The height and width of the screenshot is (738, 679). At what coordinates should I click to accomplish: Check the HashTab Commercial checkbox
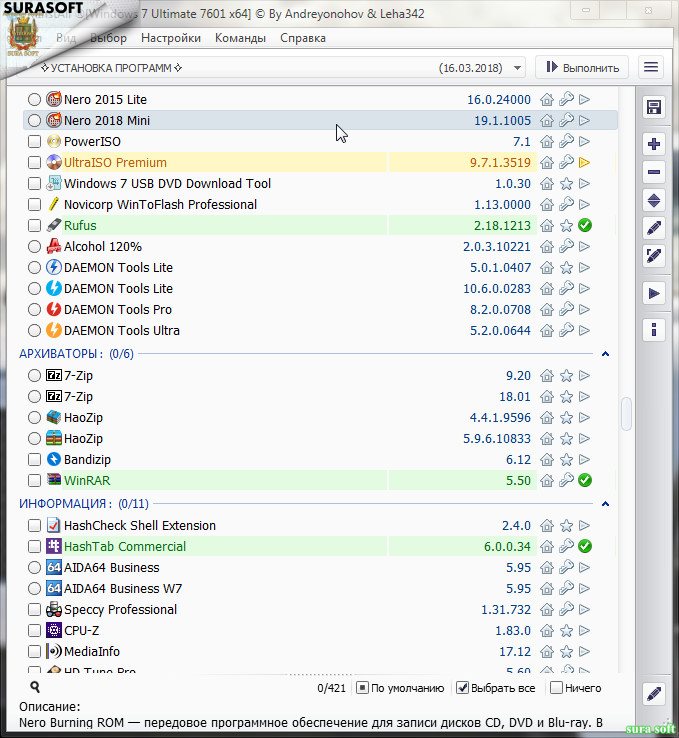(34, 546)
